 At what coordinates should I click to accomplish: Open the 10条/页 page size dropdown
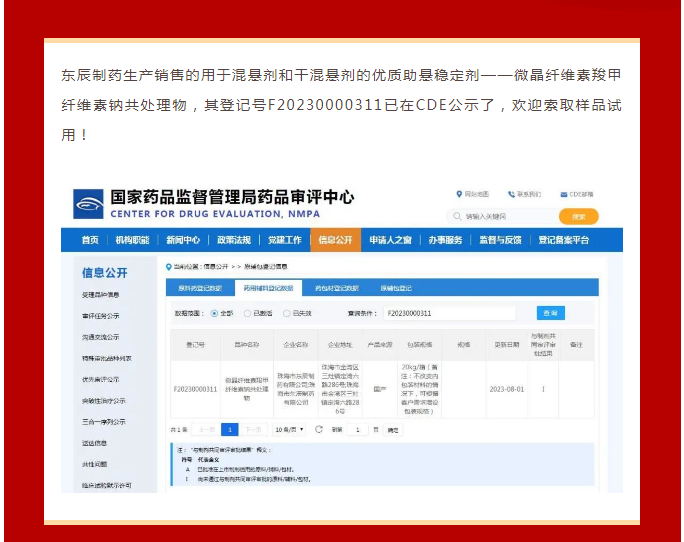pos(287,429)
